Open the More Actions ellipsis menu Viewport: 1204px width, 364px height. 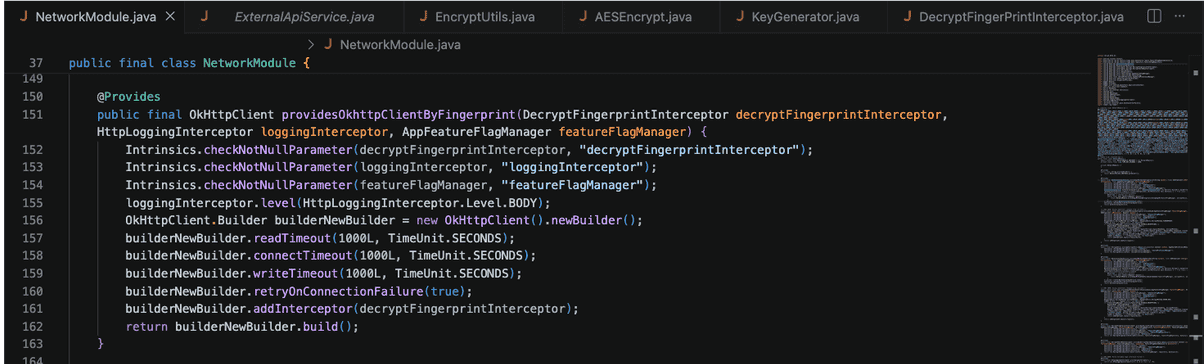coord(1180,16)
